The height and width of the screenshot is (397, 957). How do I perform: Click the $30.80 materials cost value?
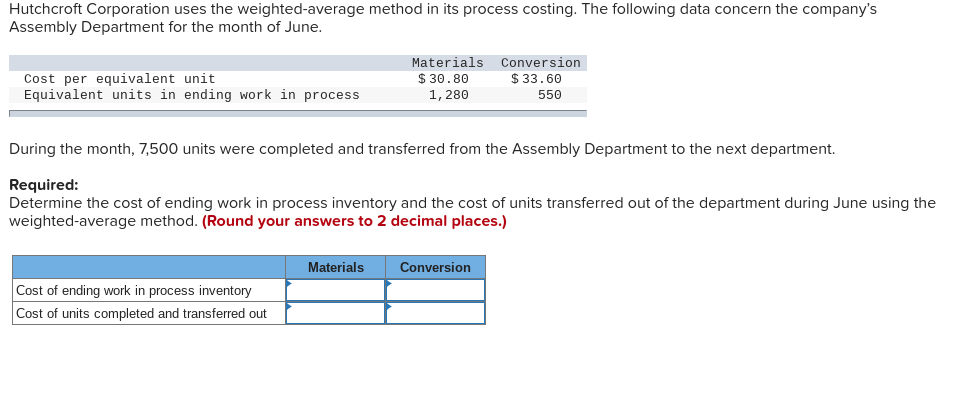point(443,79)
